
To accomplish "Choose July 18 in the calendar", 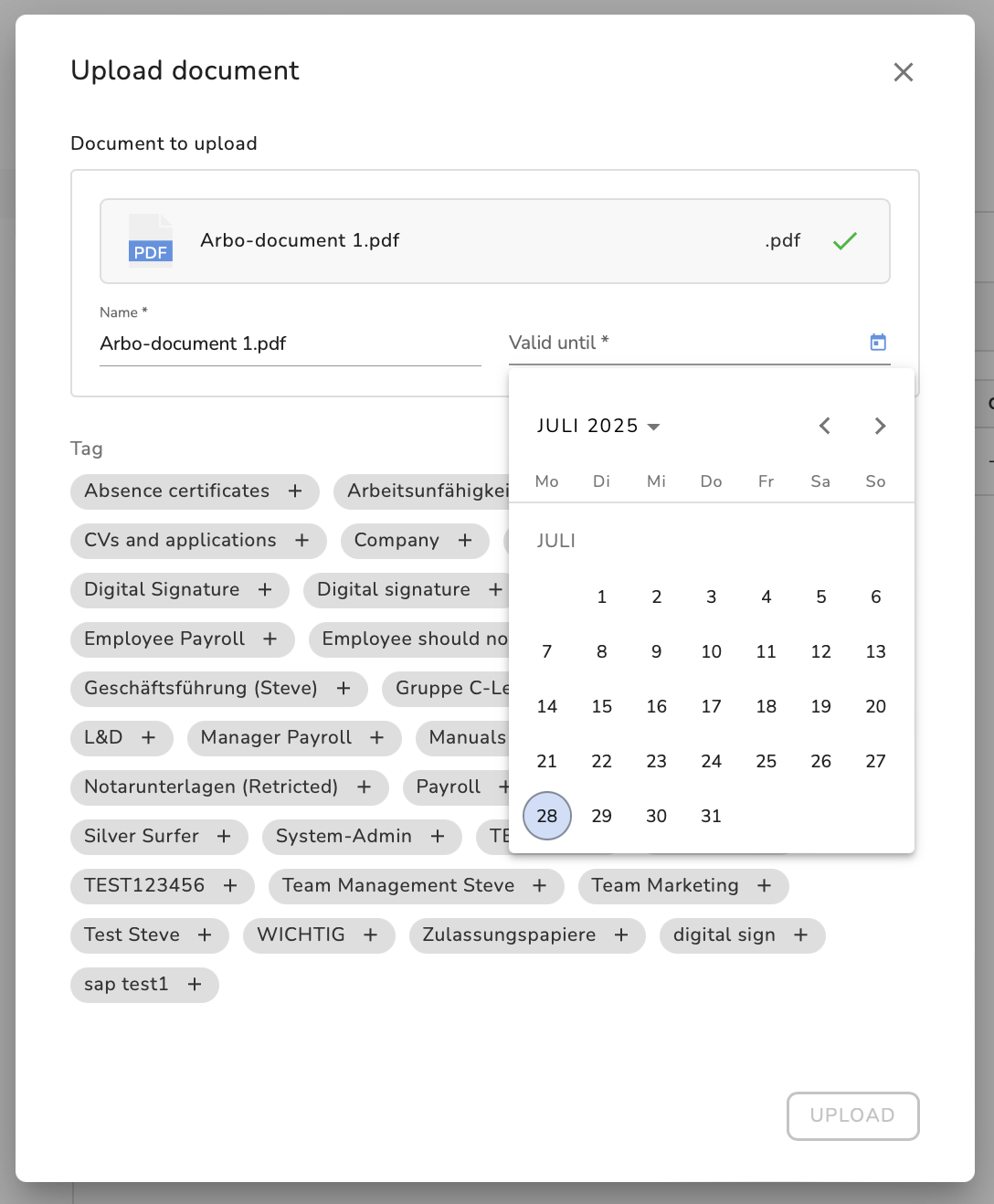I will (x=767, y=706).
